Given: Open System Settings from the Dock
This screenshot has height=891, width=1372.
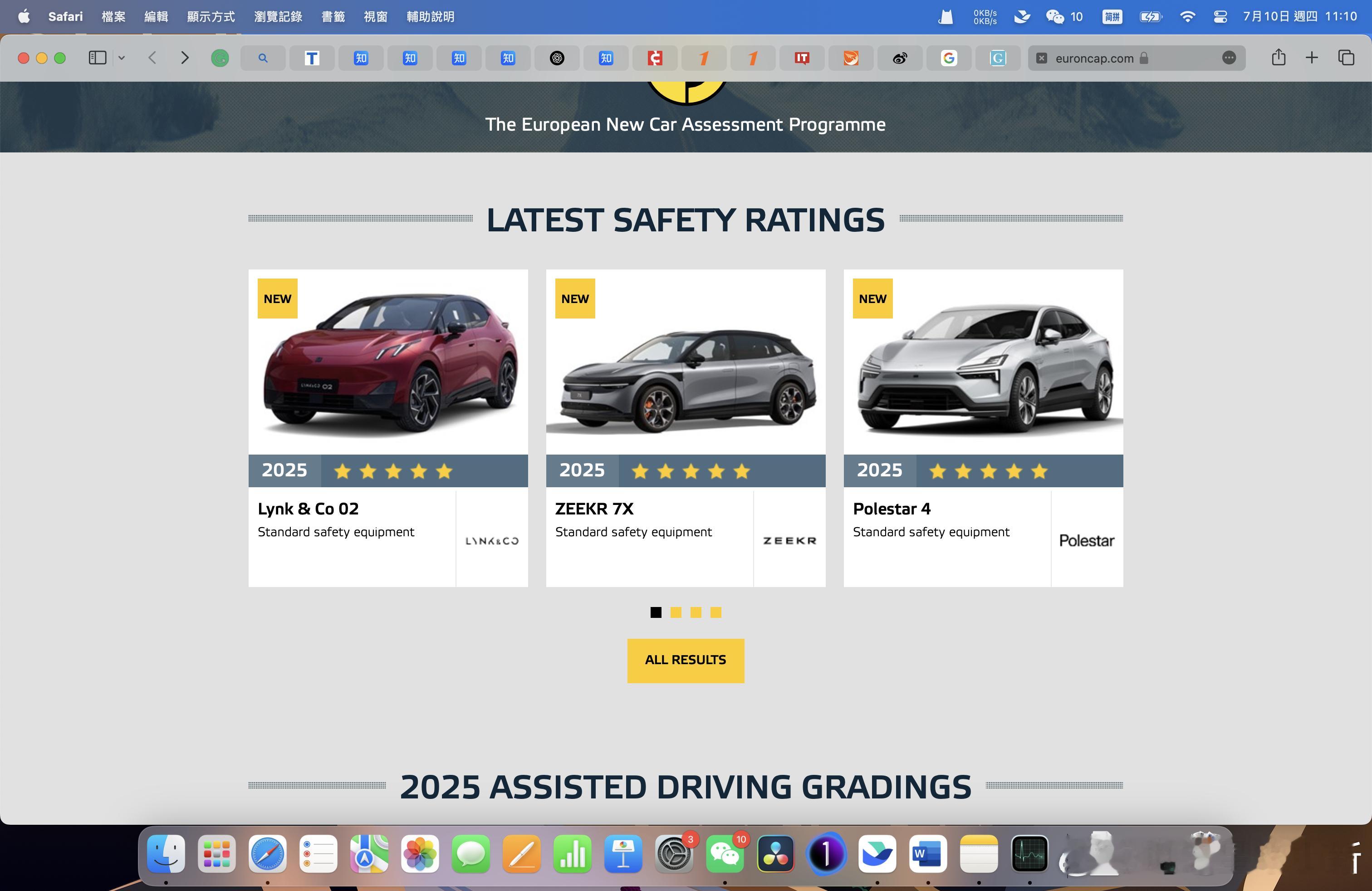Looking at the screenshot, I should coord(673,853).
